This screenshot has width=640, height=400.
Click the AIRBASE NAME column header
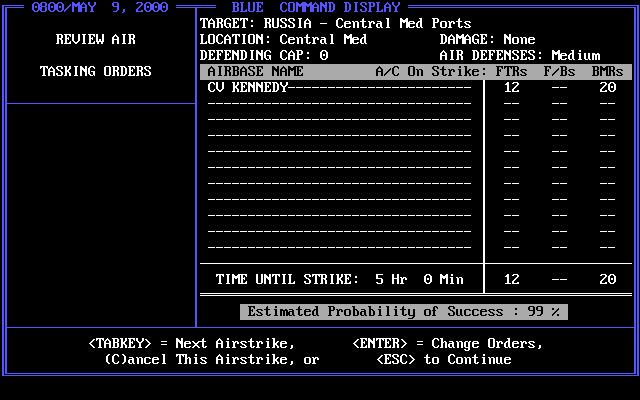pos(256,71)
